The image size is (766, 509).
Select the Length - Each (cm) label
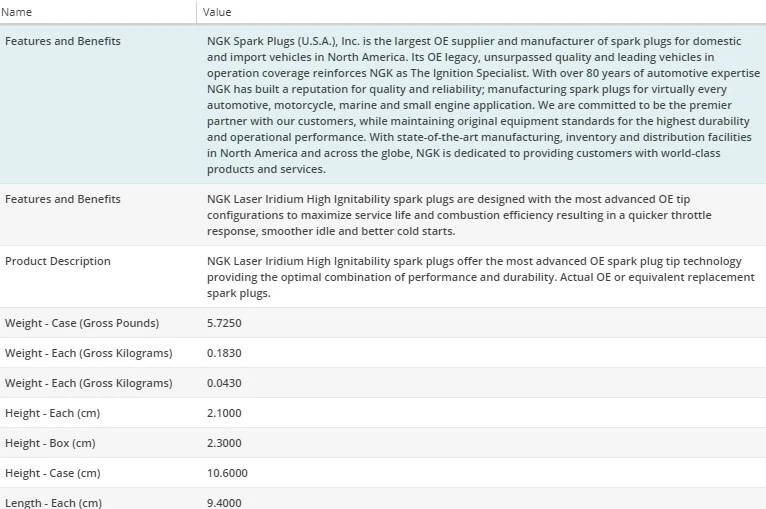[x=53, y=502]
